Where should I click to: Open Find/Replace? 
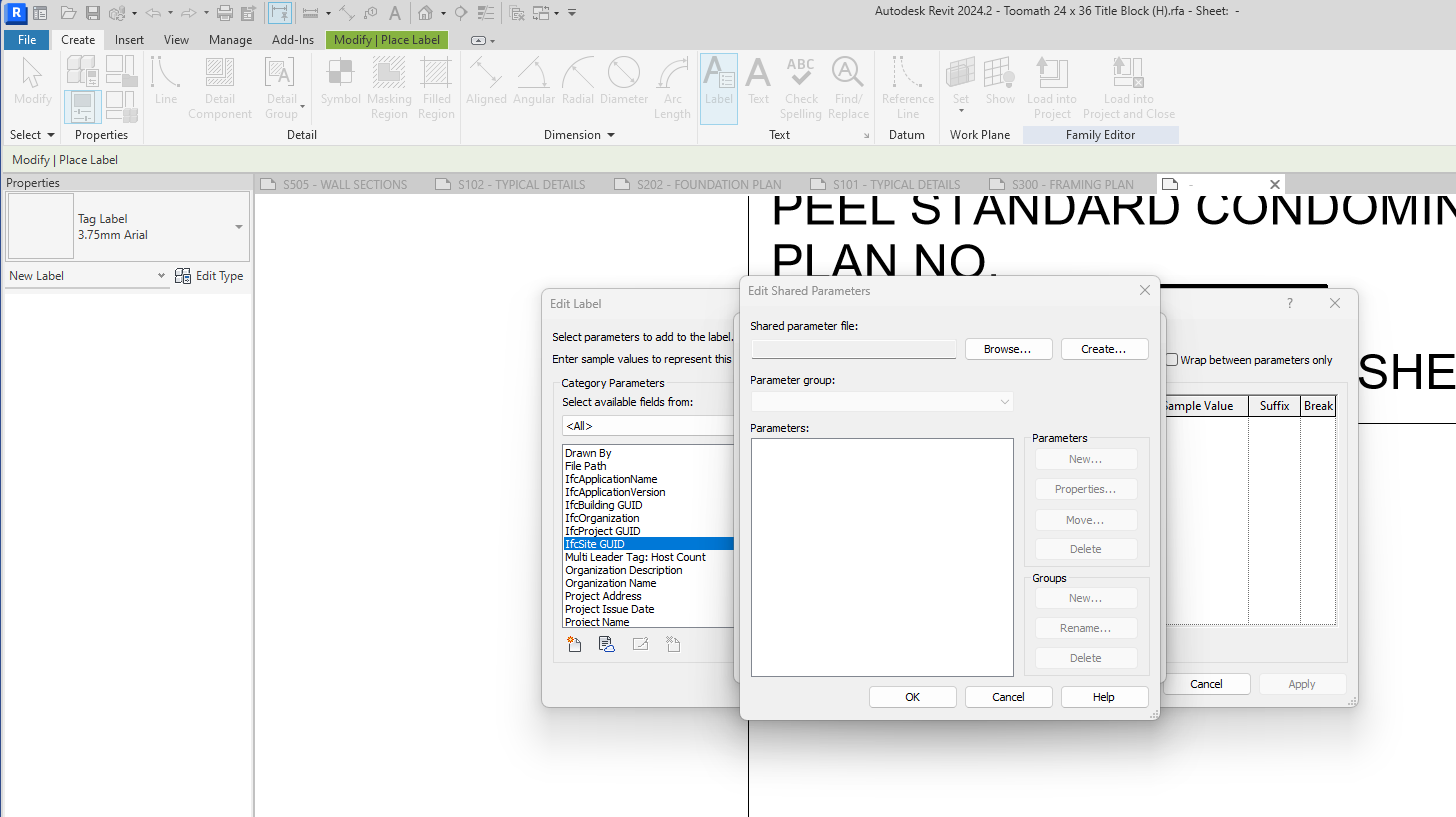tap(848, 87)
